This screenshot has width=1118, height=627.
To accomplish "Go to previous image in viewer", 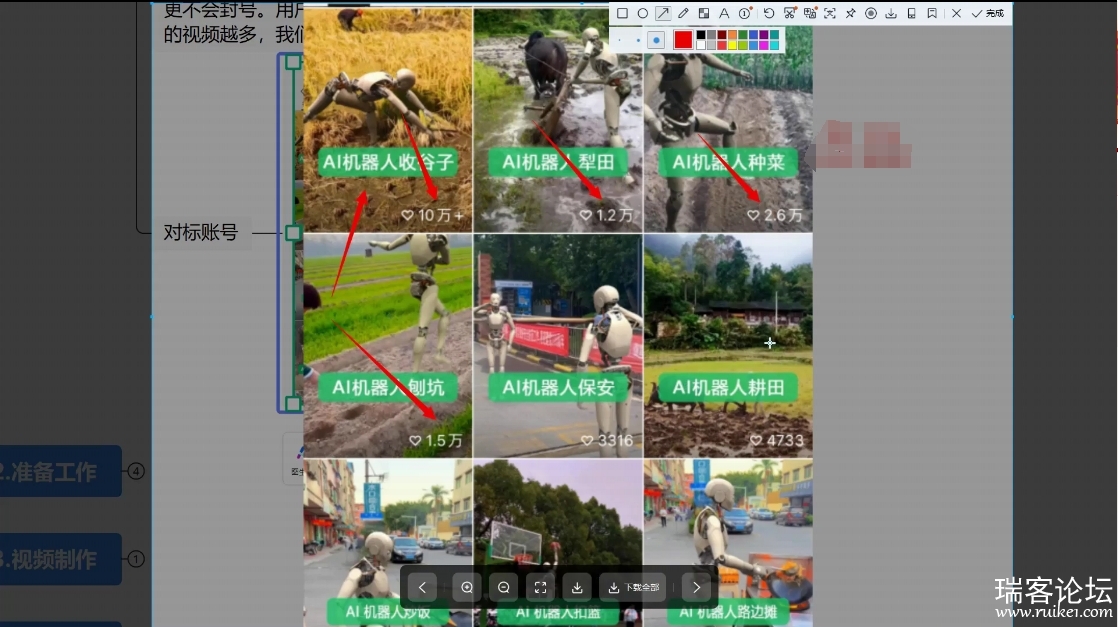I will click(x=422, y=588).
